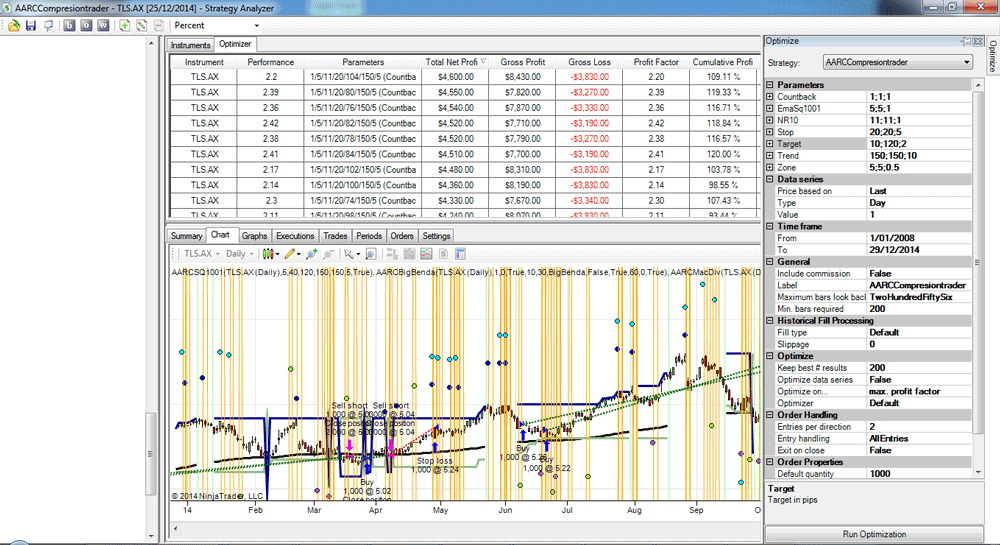Click the zoom frame magnifier icon
Image resolution: width=1000 pixels, height=545 pixels.
[371, 254]
